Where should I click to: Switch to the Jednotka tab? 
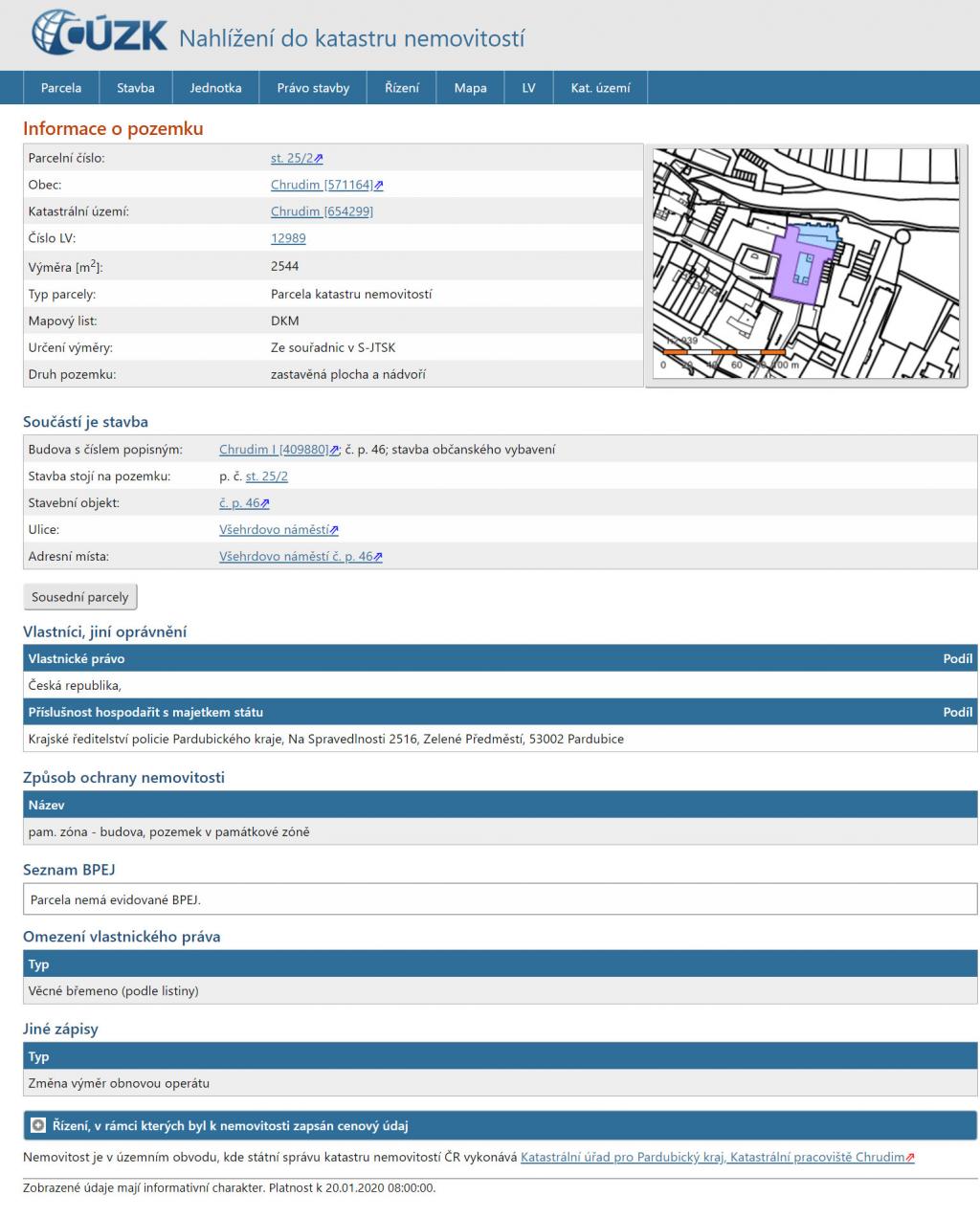pyautogui.click(x=215, y=88)
